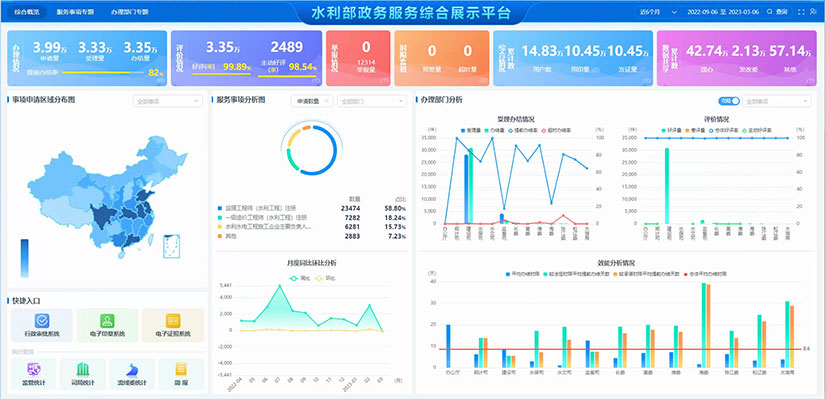Switch to the 综合概览 tab
This screenshot has height=400, width=826.
(x=26, y=12)
